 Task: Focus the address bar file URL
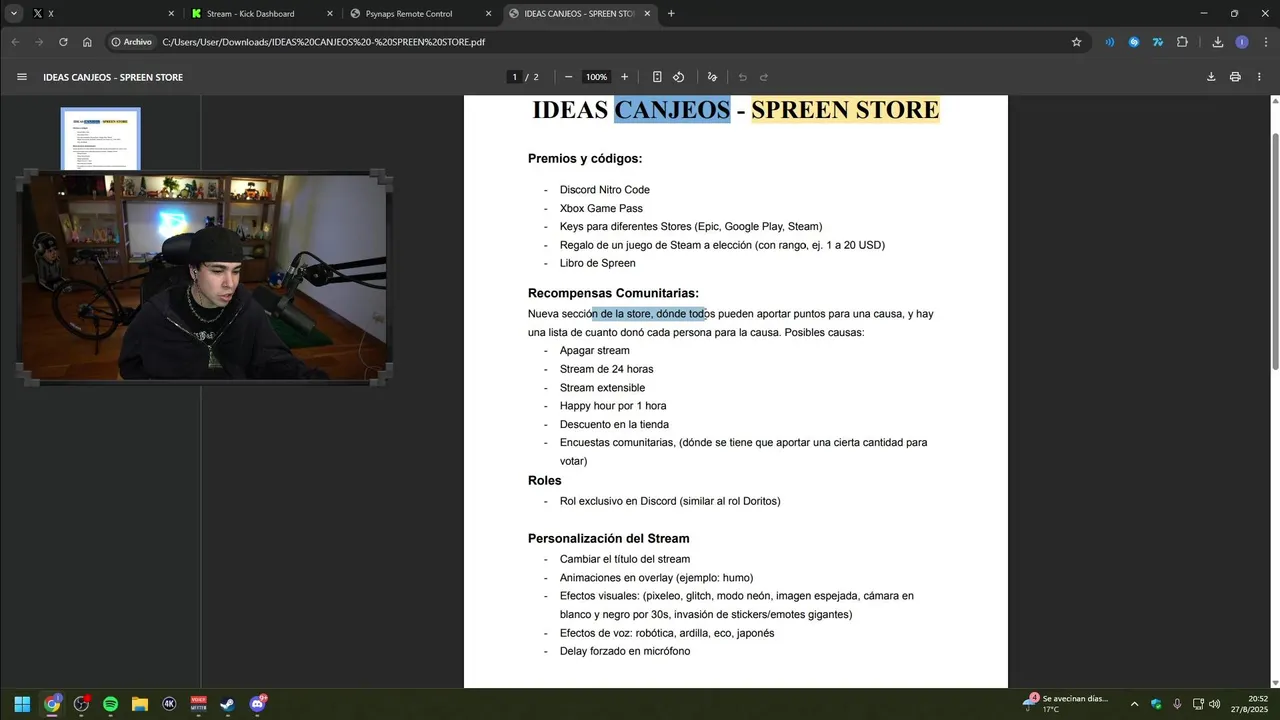(323, 42)
